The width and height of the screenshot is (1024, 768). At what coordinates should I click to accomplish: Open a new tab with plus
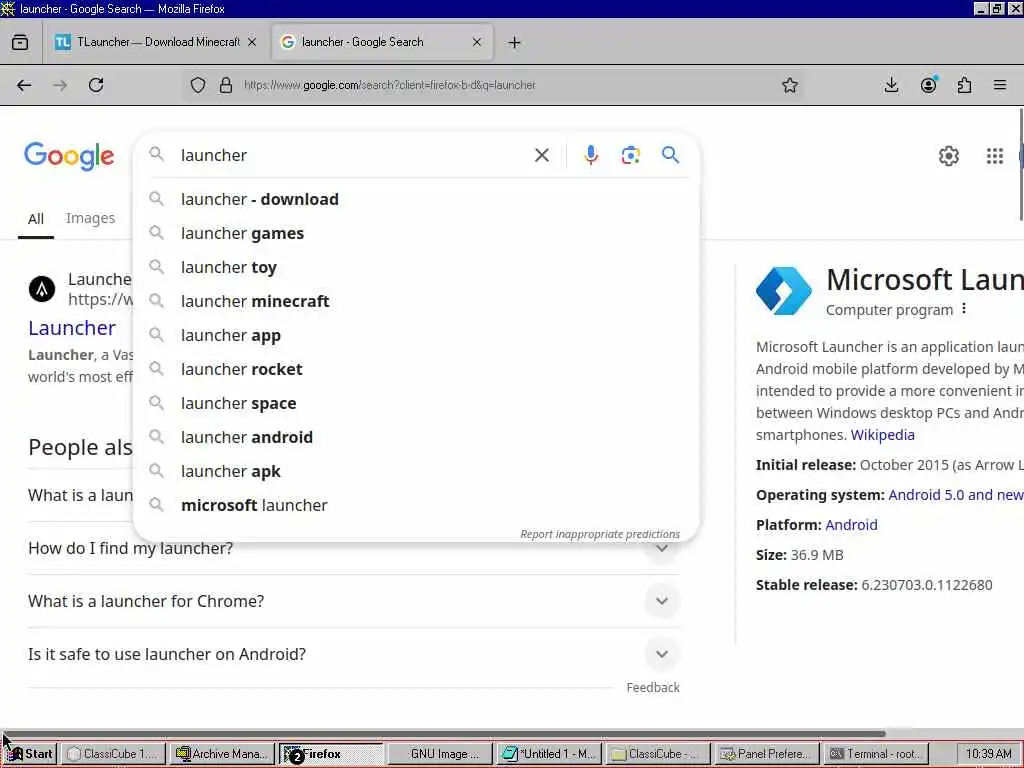point(515,42)
